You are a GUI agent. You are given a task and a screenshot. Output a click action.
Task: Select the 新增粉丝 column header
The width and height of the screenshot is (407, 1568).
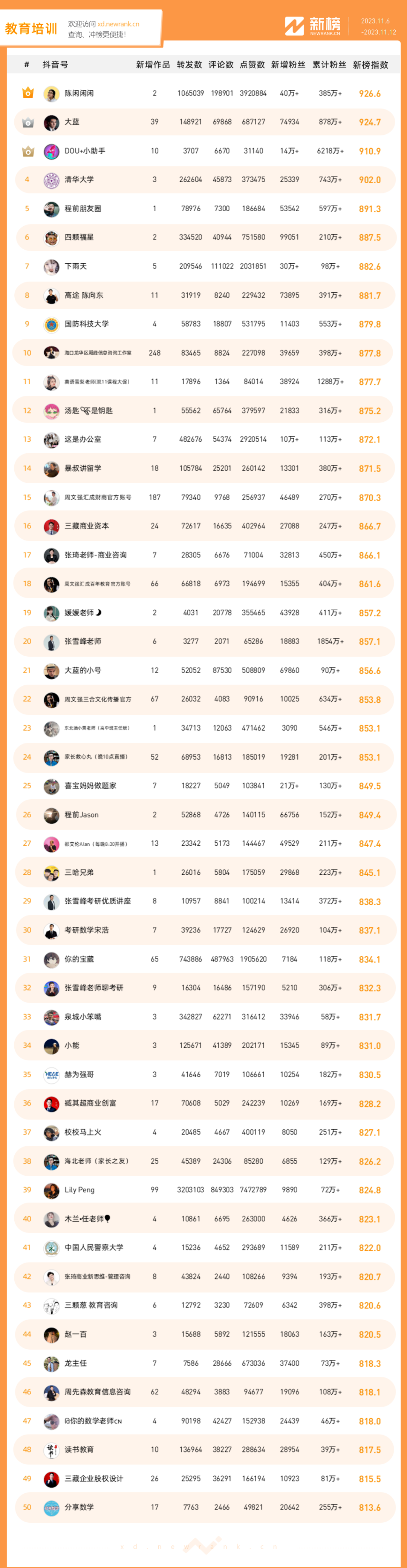click(x=288, y=65)
